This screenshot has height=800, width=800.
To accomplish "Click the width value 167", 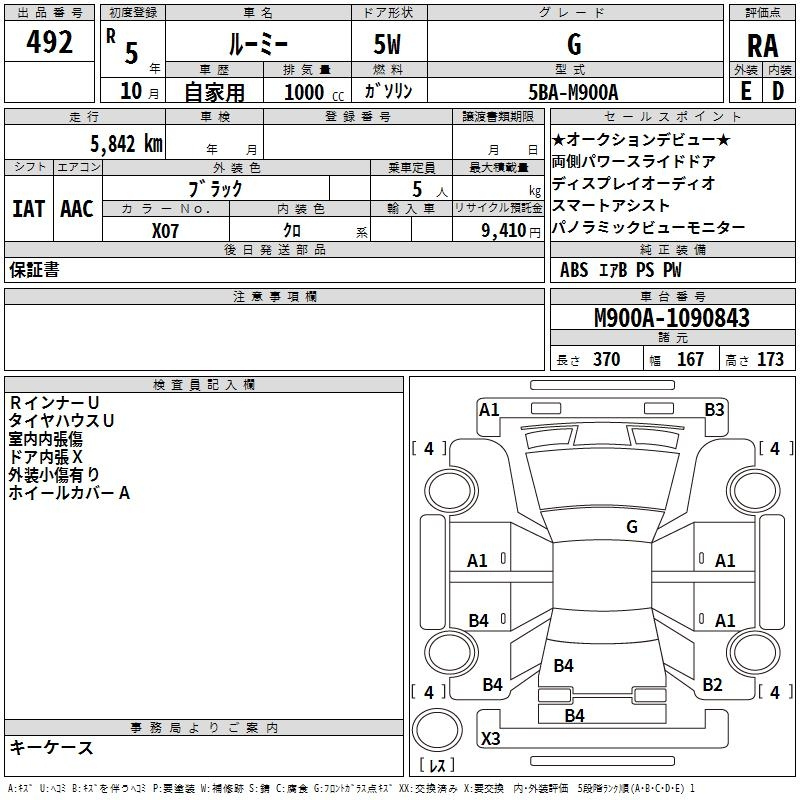I will tap(690, 359).
